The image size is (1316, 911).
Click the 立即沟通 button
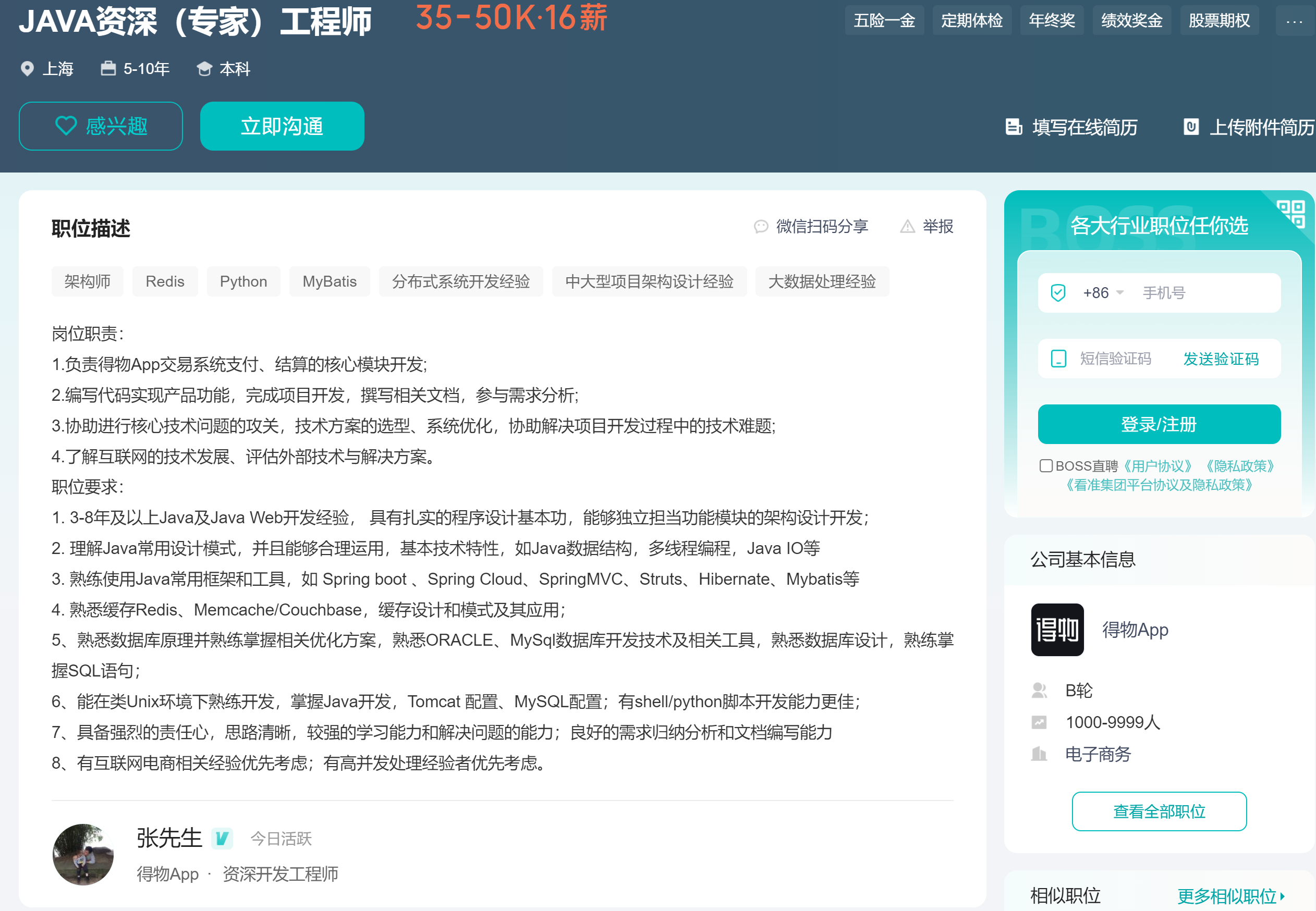tap(282, 126)
